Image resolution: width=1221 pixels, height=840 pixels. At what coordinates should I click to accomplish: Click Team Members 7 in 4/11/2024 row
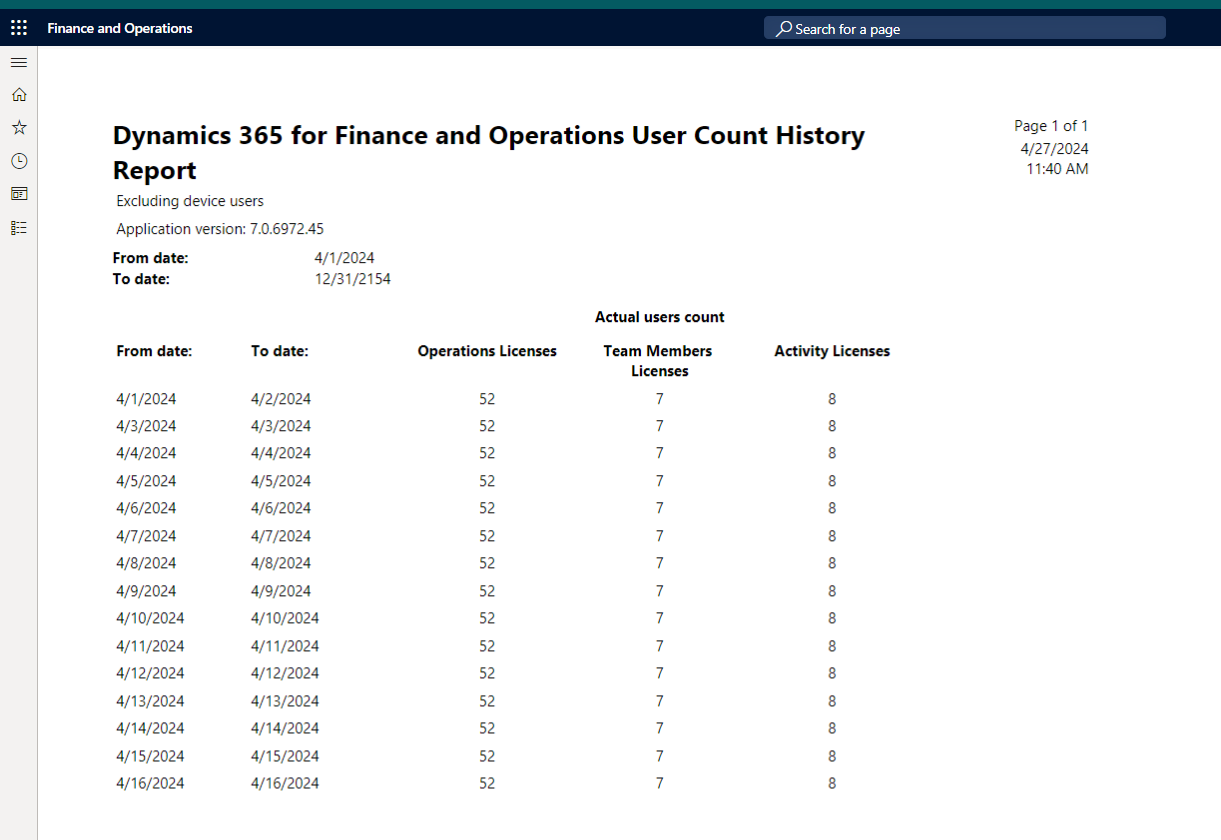(660, 646)
